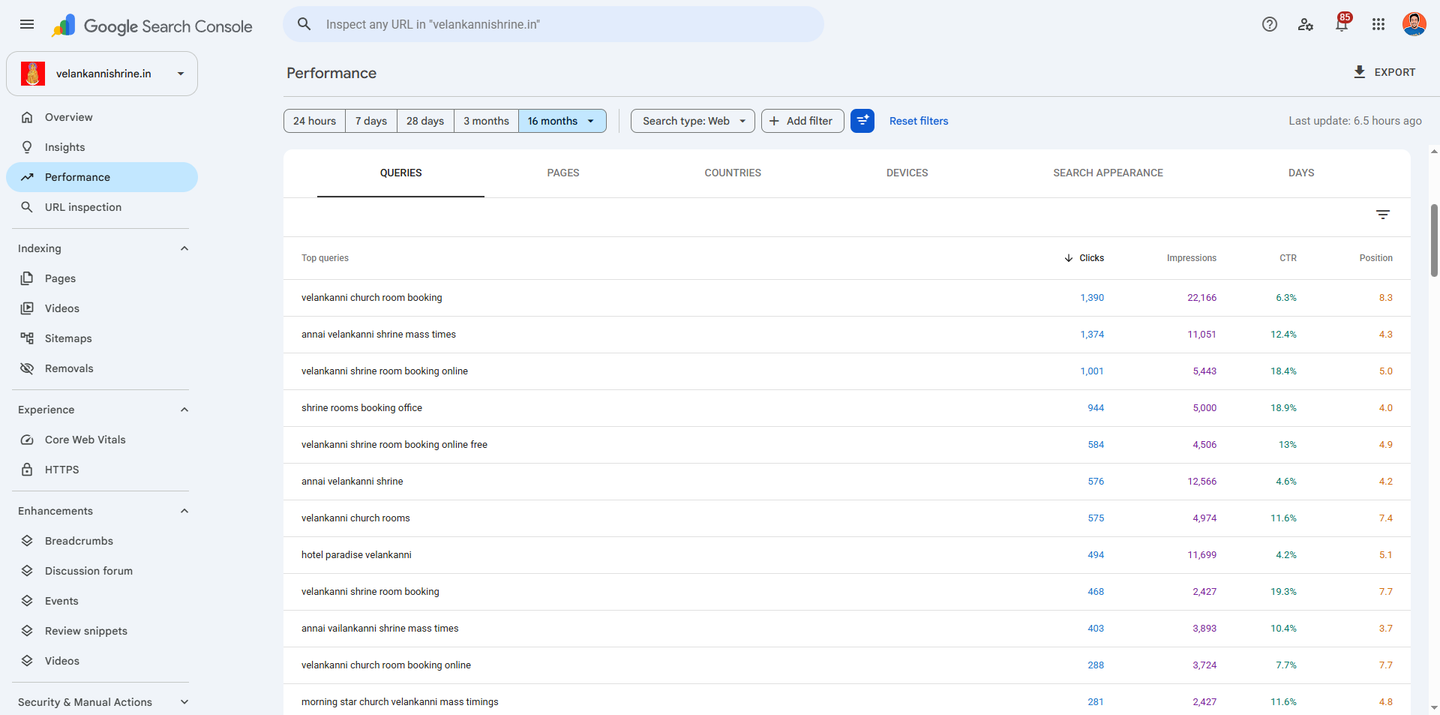Switch to the COUNTRIES tab

pyautogui.click(x=733, y=173)
